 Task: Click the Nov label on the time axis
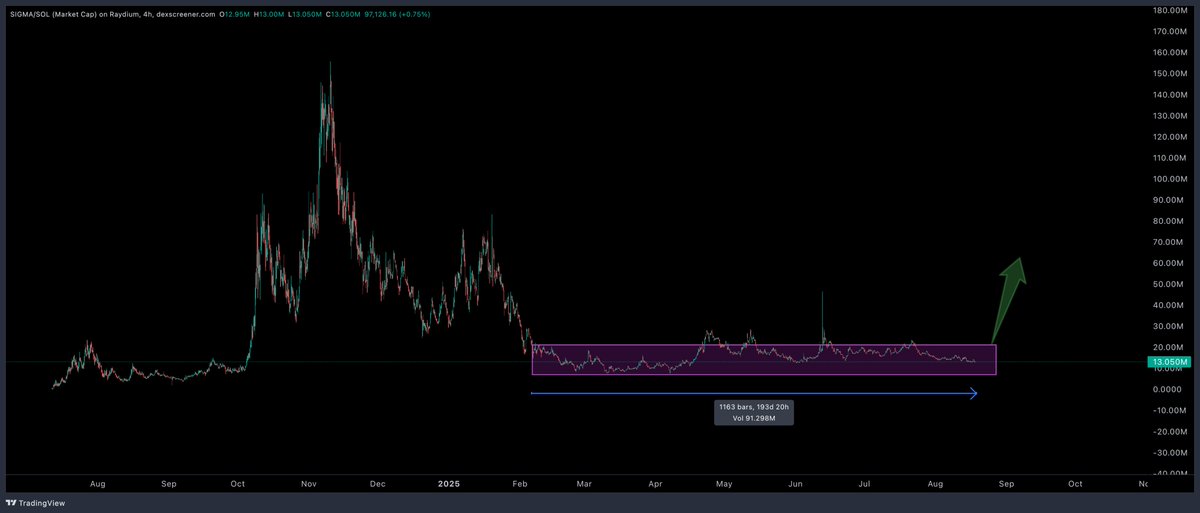tap(307, 483)
